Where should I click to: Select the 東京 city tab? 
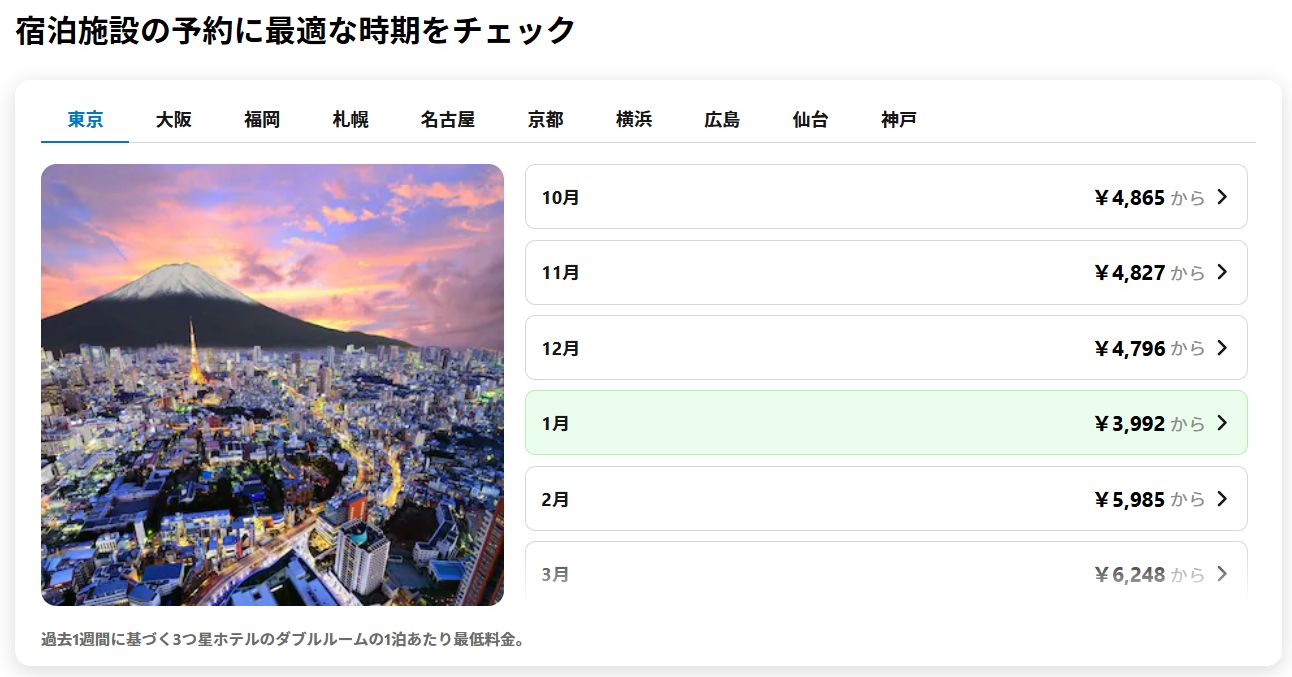85,120
